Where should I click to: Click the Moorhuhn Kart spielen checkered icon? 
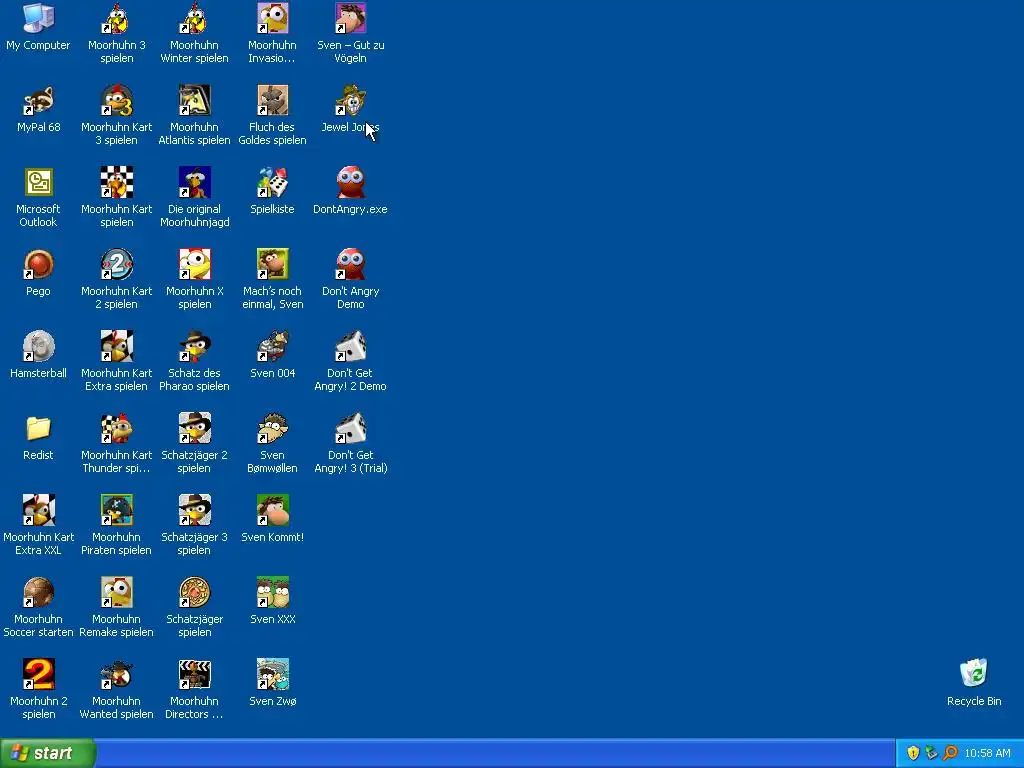116,182
